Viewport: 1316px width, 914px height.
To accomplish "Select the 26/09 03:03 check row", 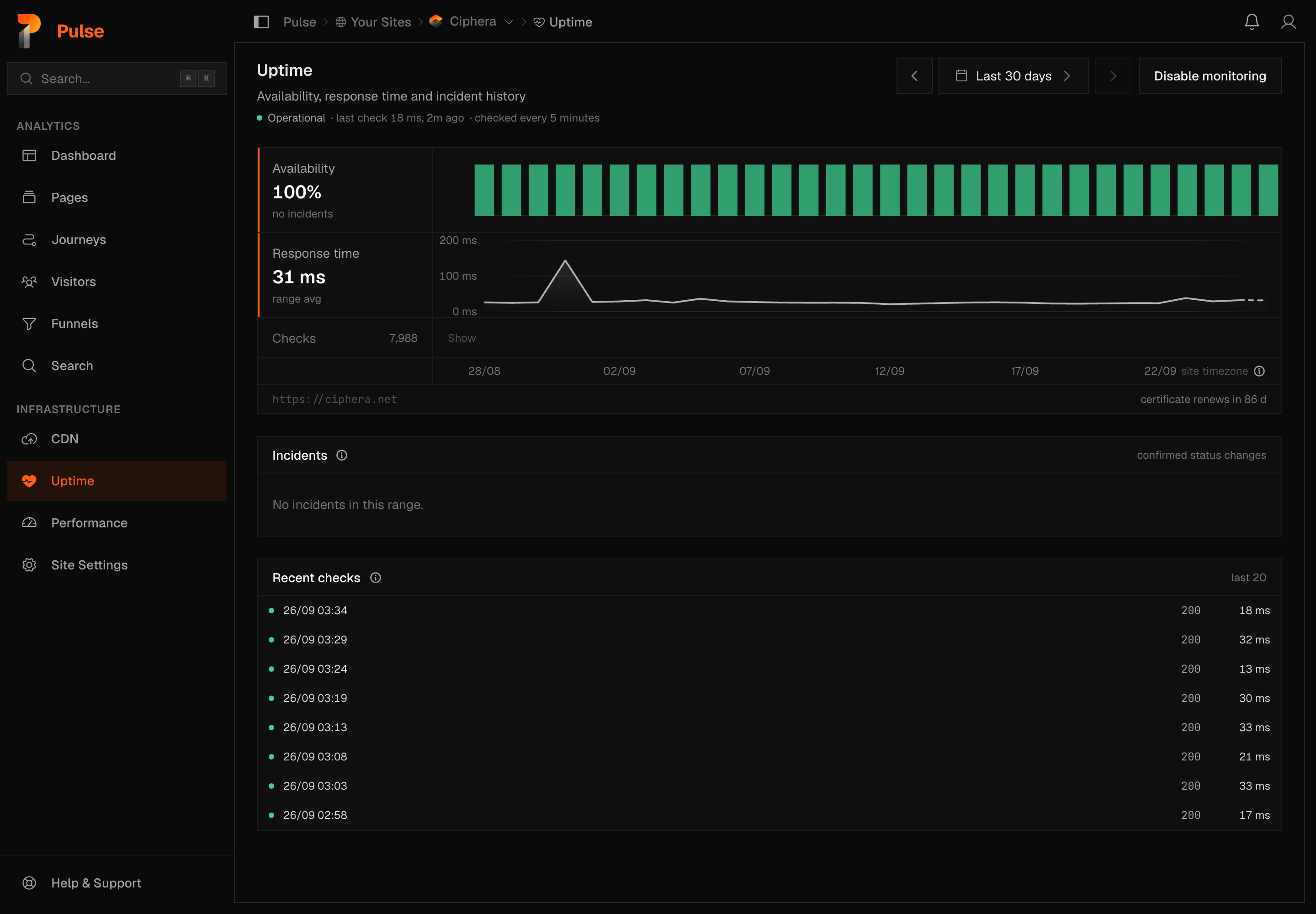I will 769,786.
